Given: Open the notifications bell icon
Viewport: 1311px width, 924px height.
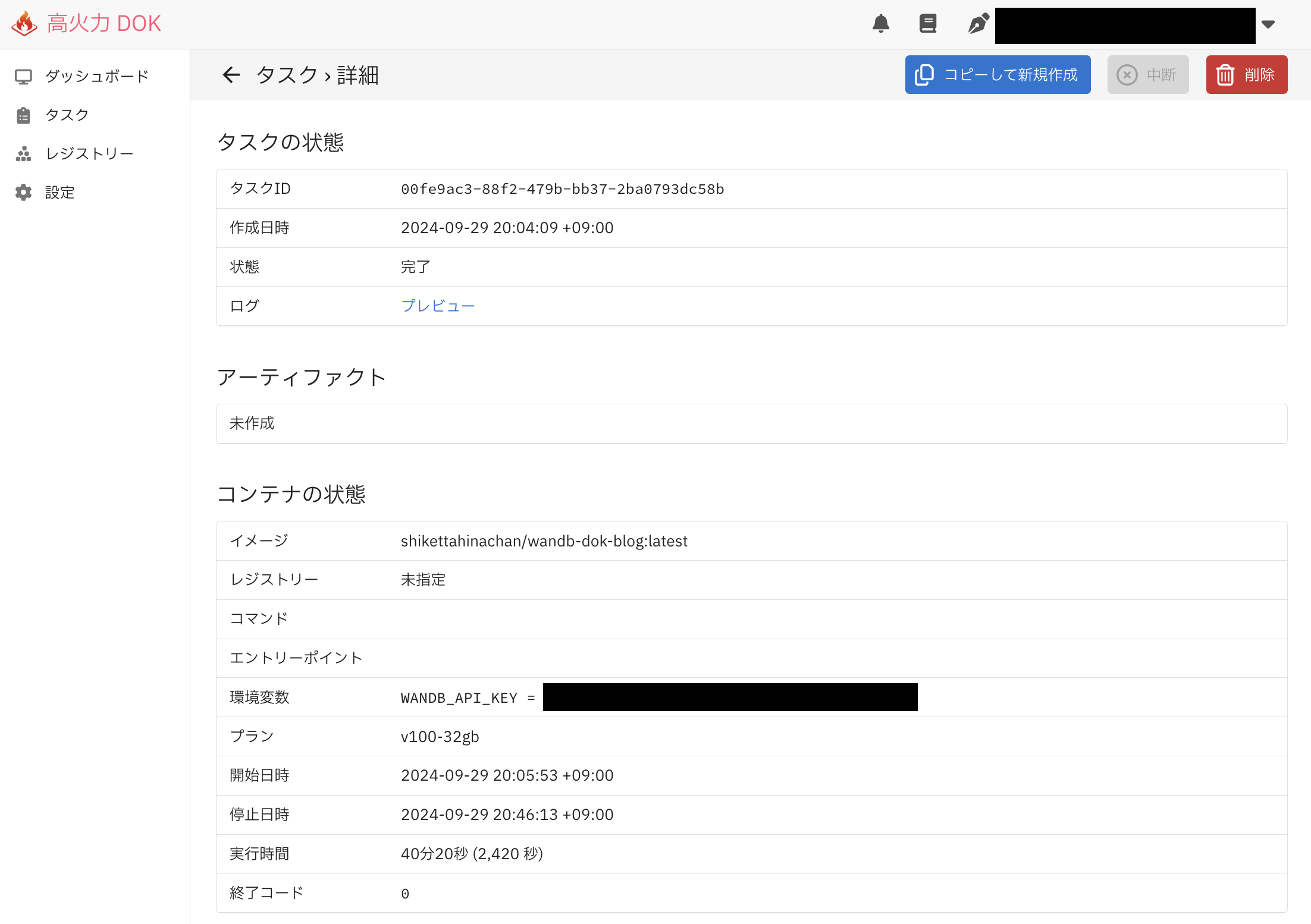Looking at the screenshot, I should click(882, 24).
